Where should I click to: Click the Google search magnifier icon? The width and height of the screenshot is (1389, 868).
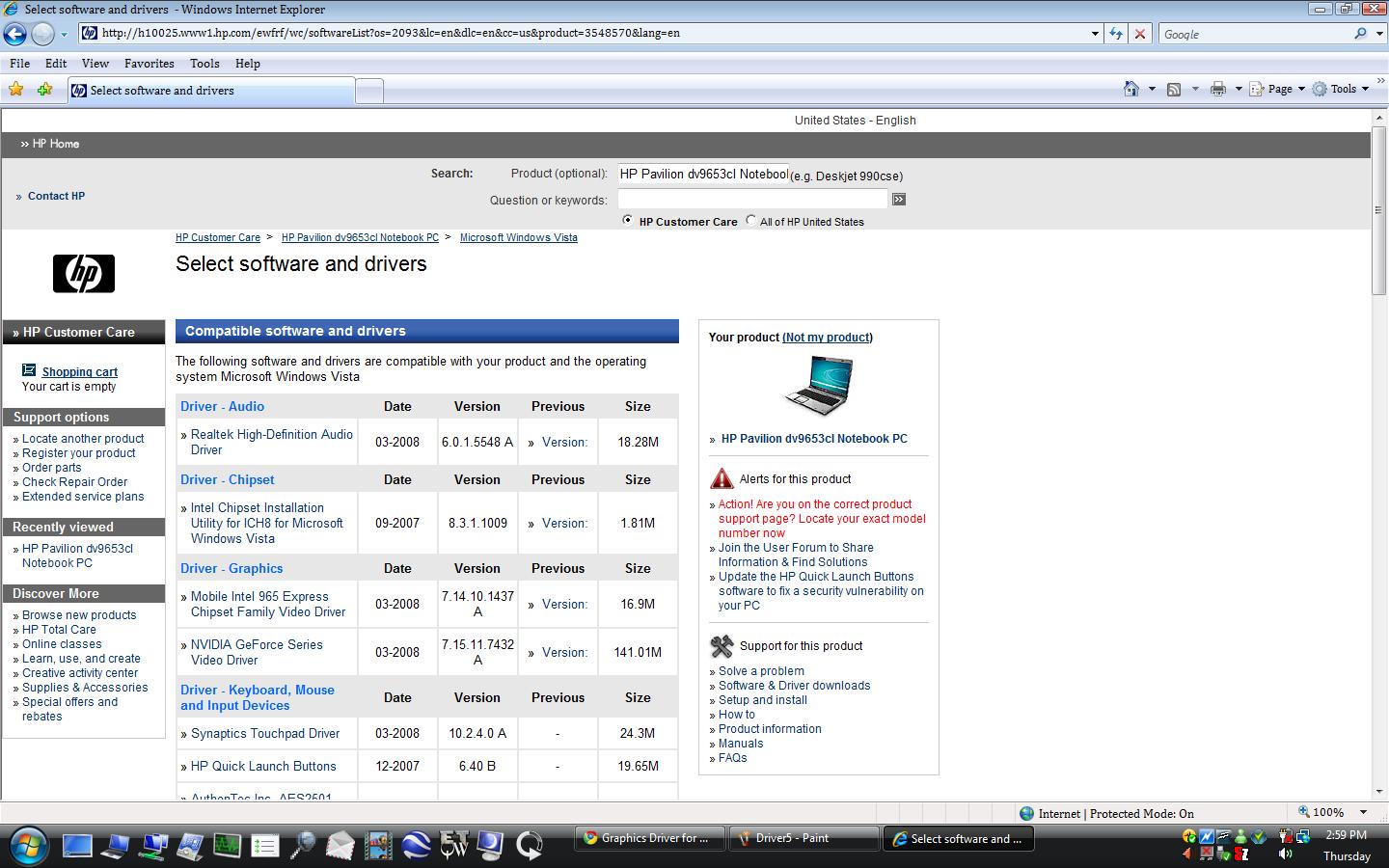1360,33
